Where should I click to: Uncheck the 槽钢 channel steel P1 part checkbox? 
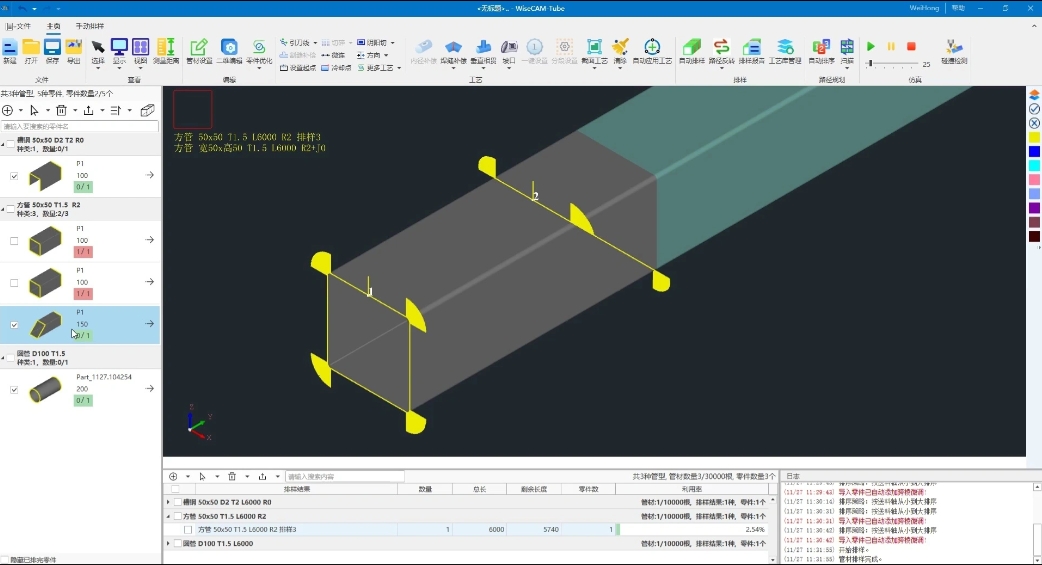[x=14, y=176]
